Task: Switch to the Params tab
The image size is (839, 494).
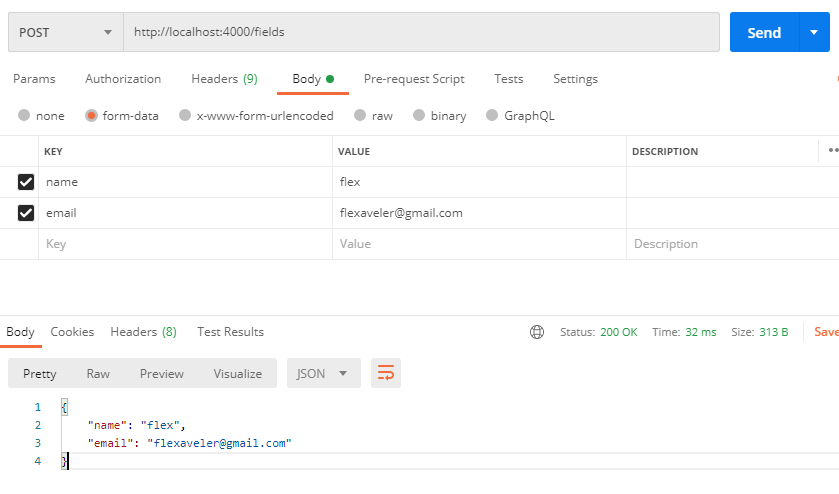Action: tap(34, 79)
